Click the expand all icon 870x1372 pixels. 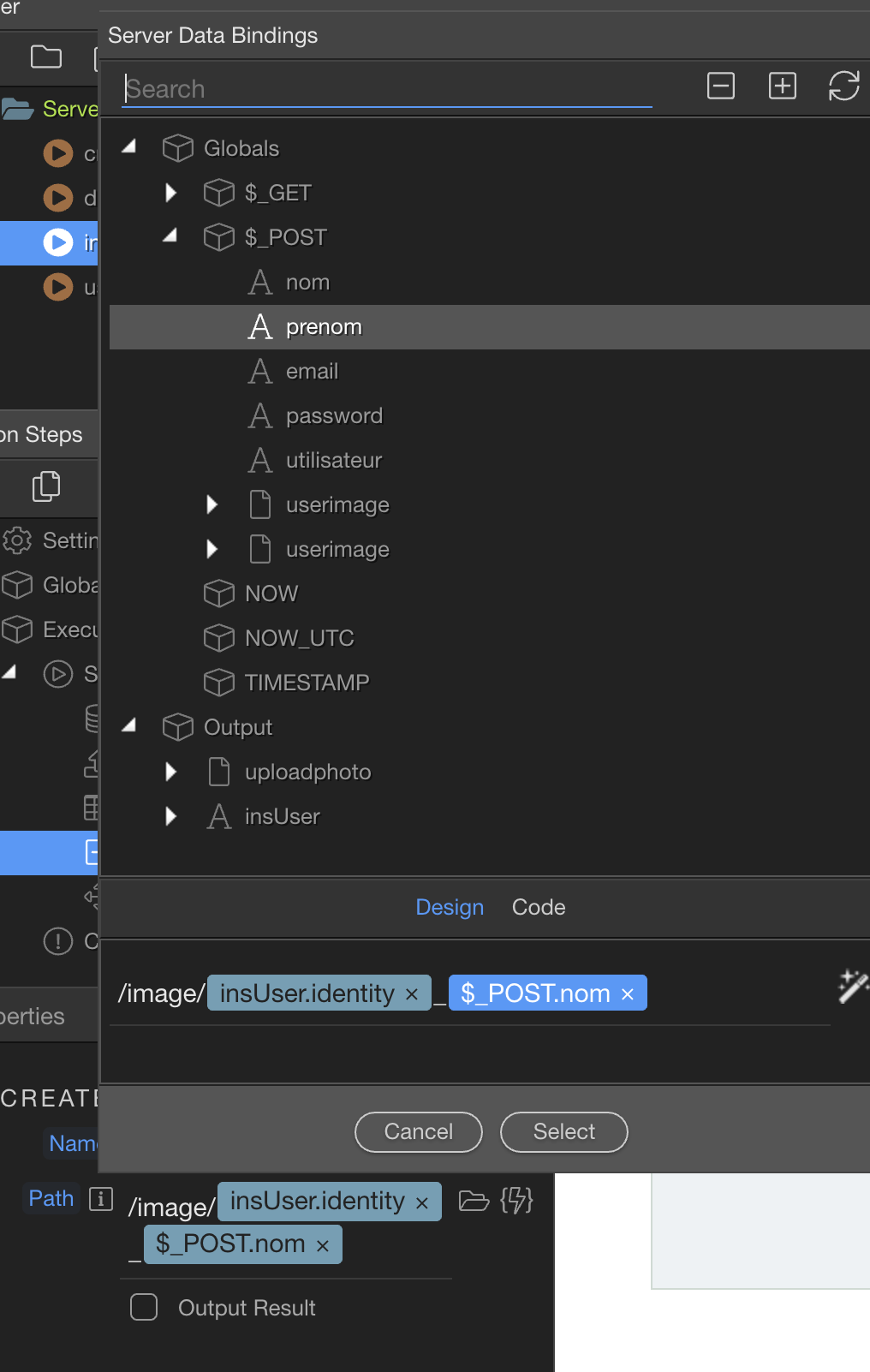[782, 86]
